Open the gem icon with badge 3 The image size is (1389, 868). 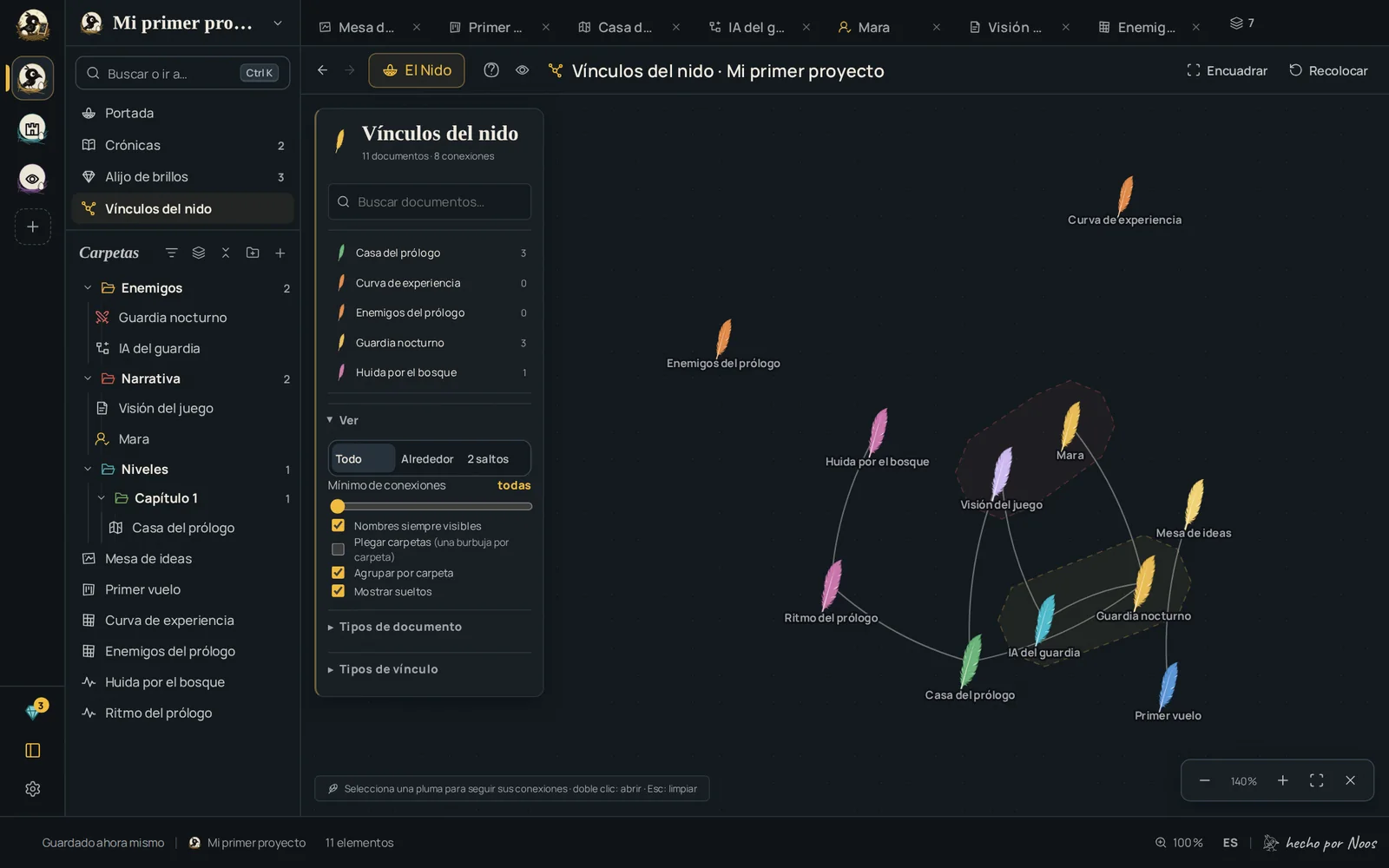pyautogui.click(x=33, y=711)
